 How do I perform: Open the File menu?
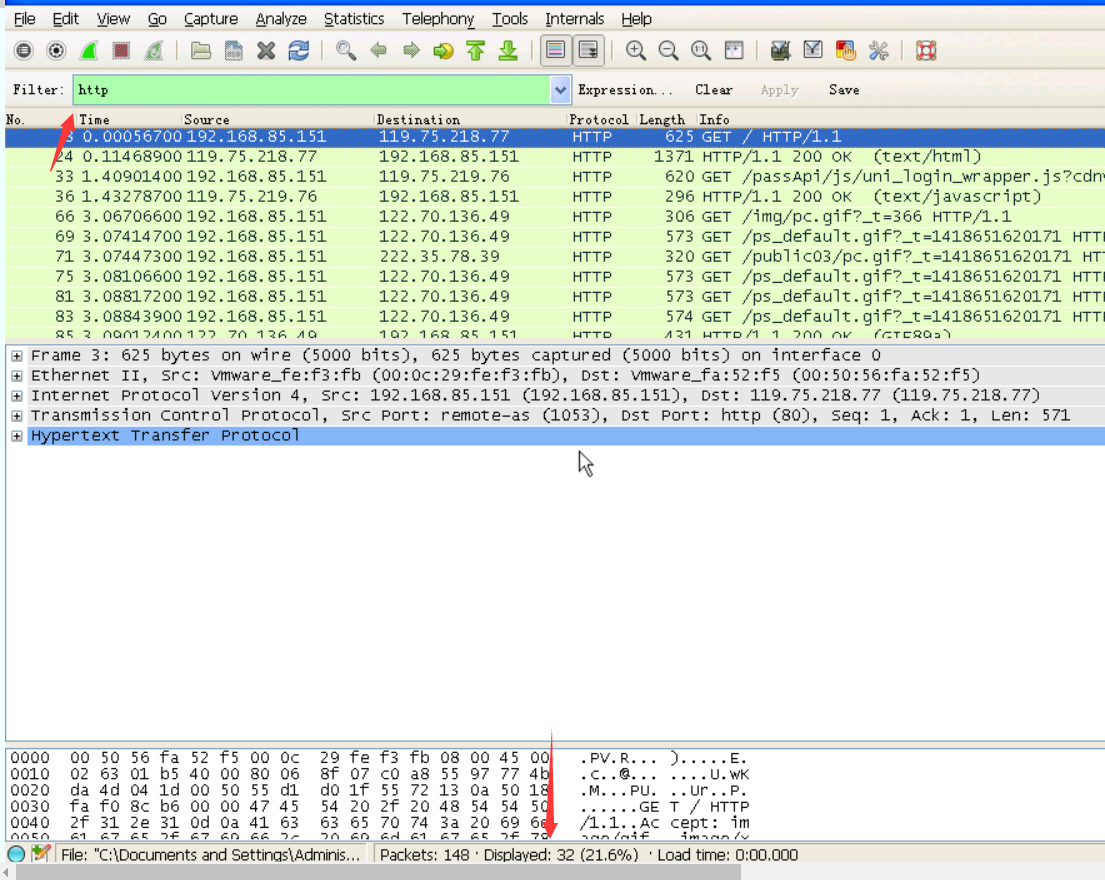(25, 19)
